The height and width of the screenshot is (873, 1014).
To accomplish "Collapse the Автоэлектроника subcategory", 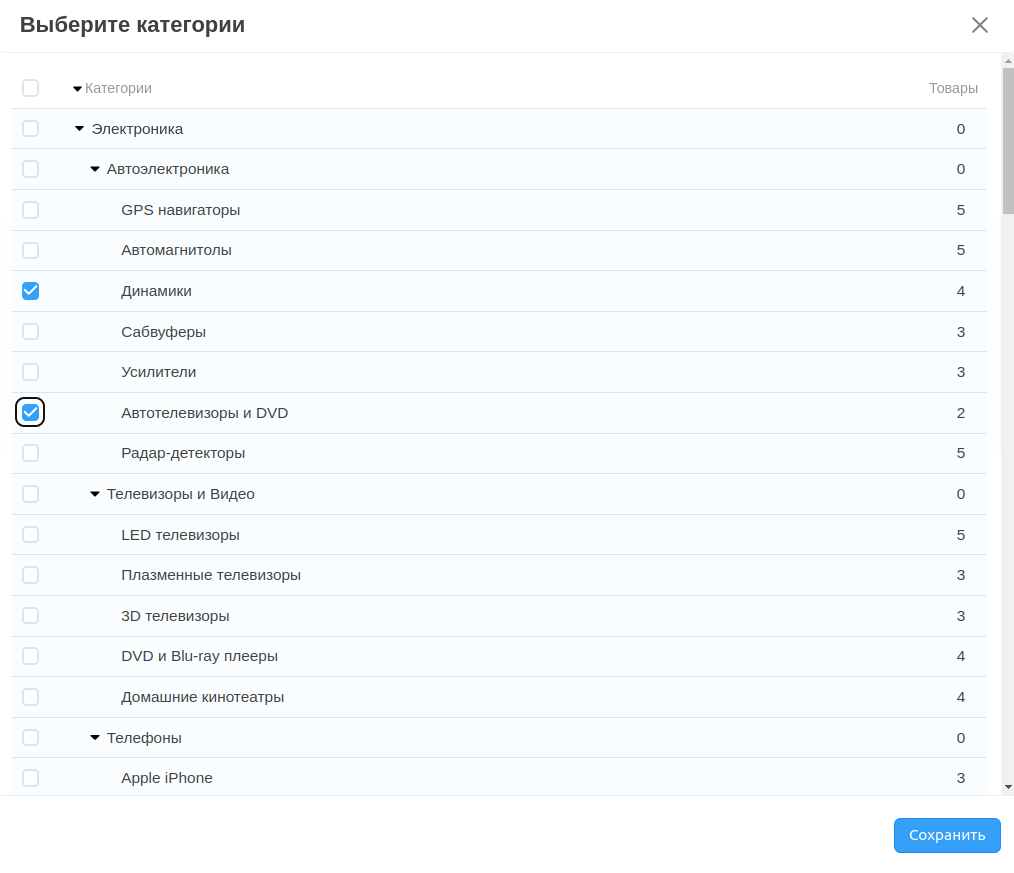I will pyautogui.click(x=95, y=169).
